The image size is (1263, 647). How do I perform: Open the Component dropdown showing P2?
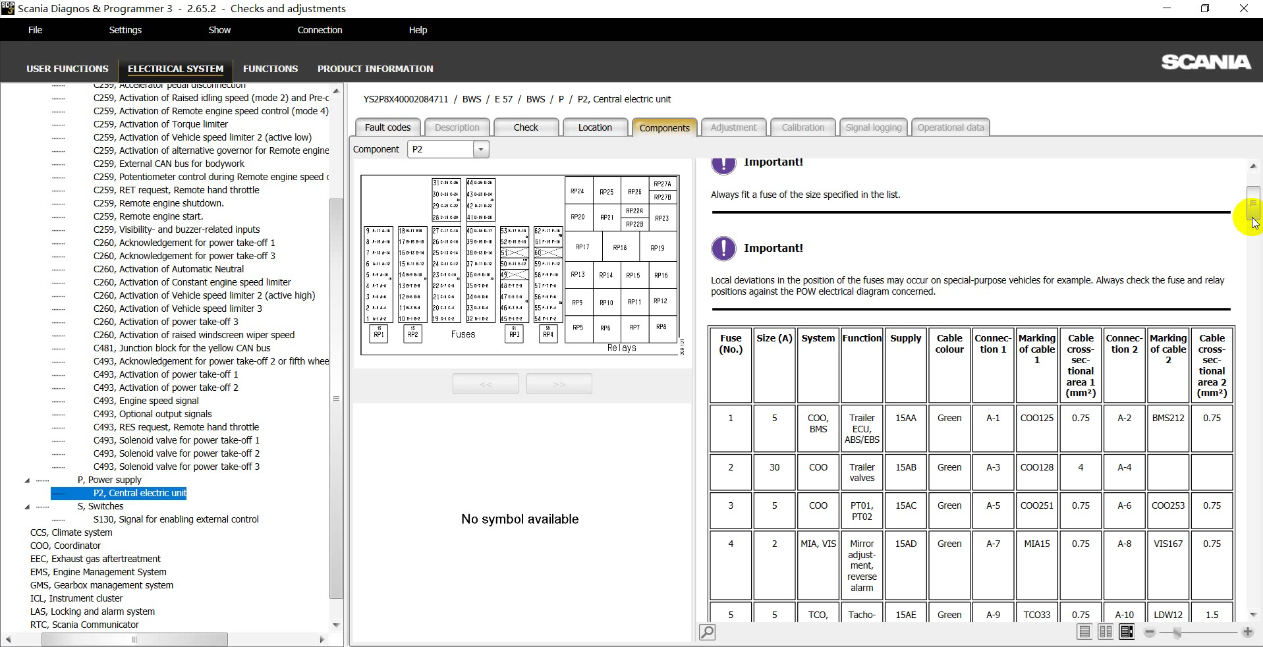click(481, 149)
